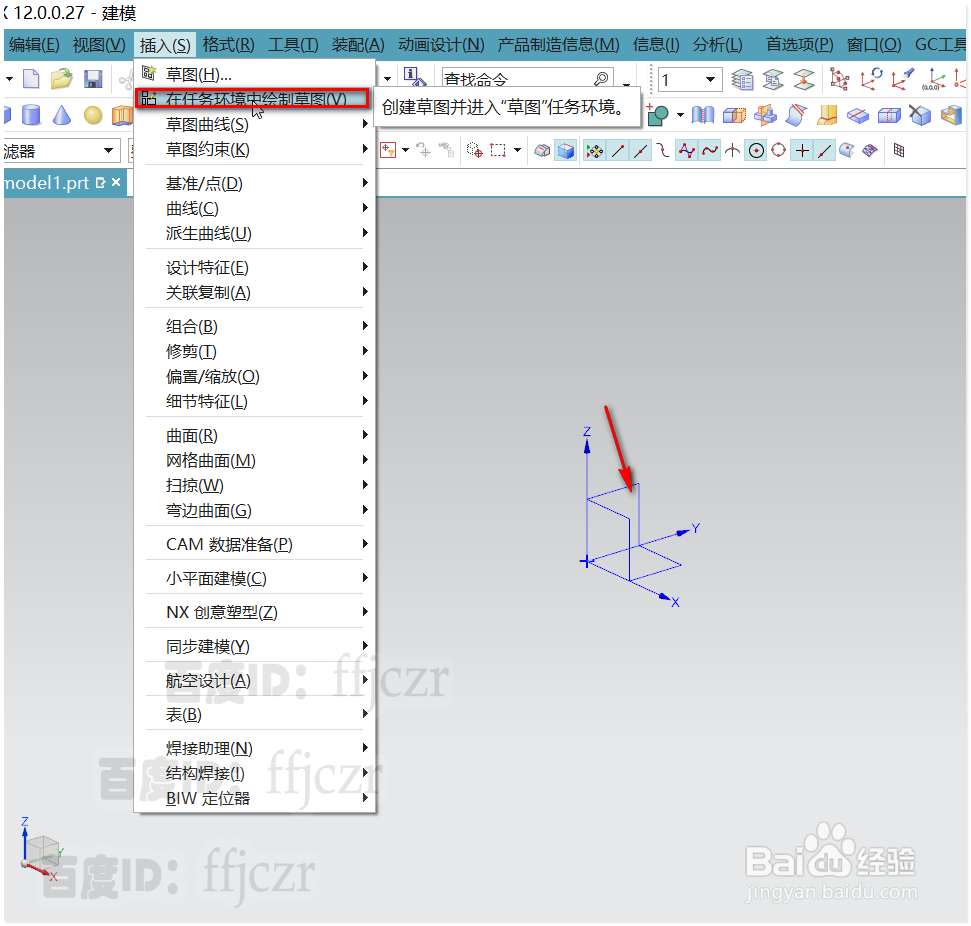This screenshot has width=971, height=926.
Task: Click the grid display icon in selection bar
Action: point(899,151)
